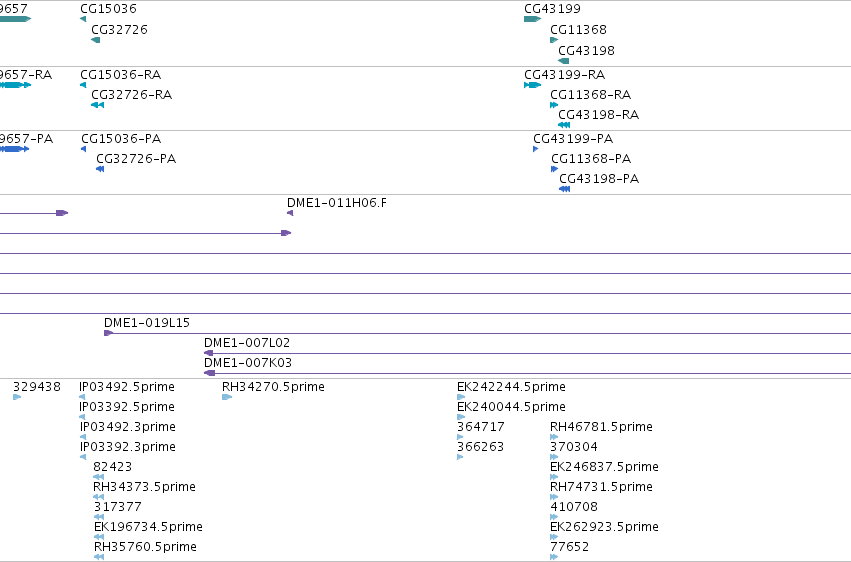The image size is (851, 562).
Task: Click EST 77652
Action: click(569, 546)
